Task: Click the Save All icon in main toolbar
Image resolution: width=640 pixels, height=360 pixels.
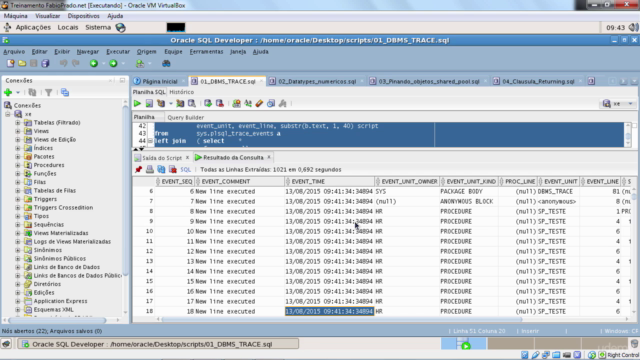Action: pos(45,63)
